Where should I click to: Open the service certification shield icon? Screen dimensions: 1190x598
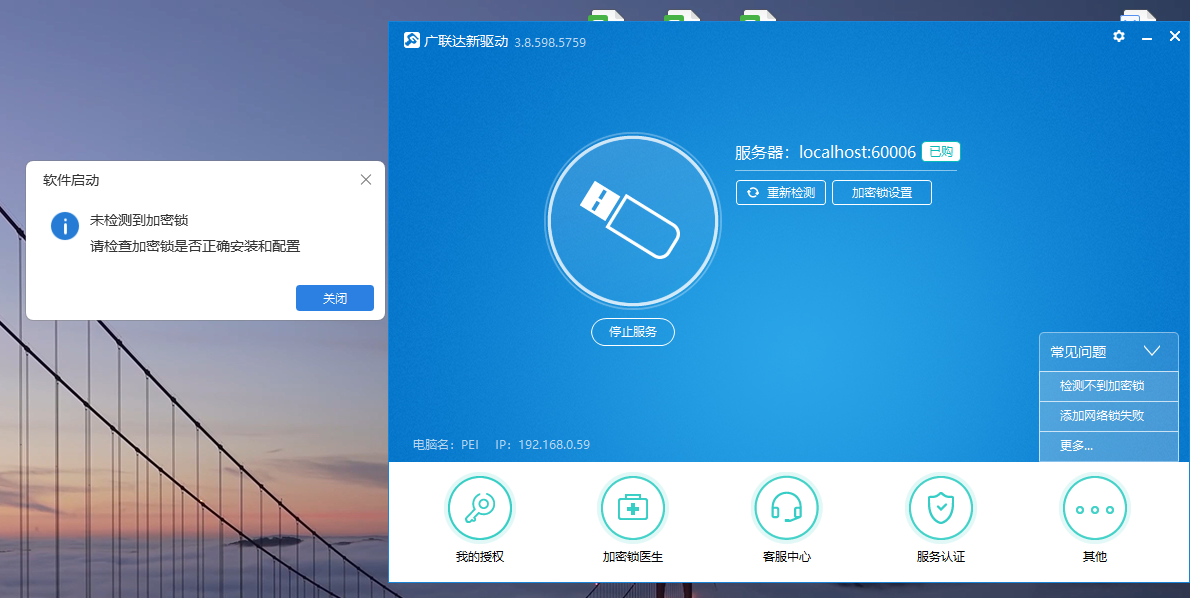click(941, 508)
